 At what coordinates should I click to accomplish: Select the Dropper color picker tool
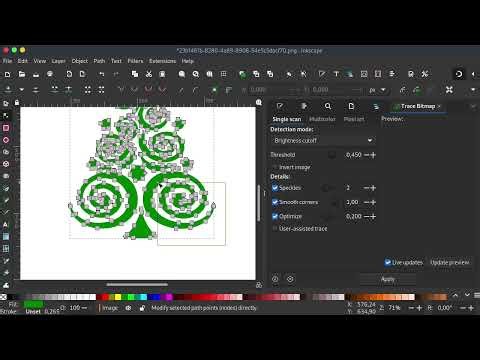pos(6,261)
